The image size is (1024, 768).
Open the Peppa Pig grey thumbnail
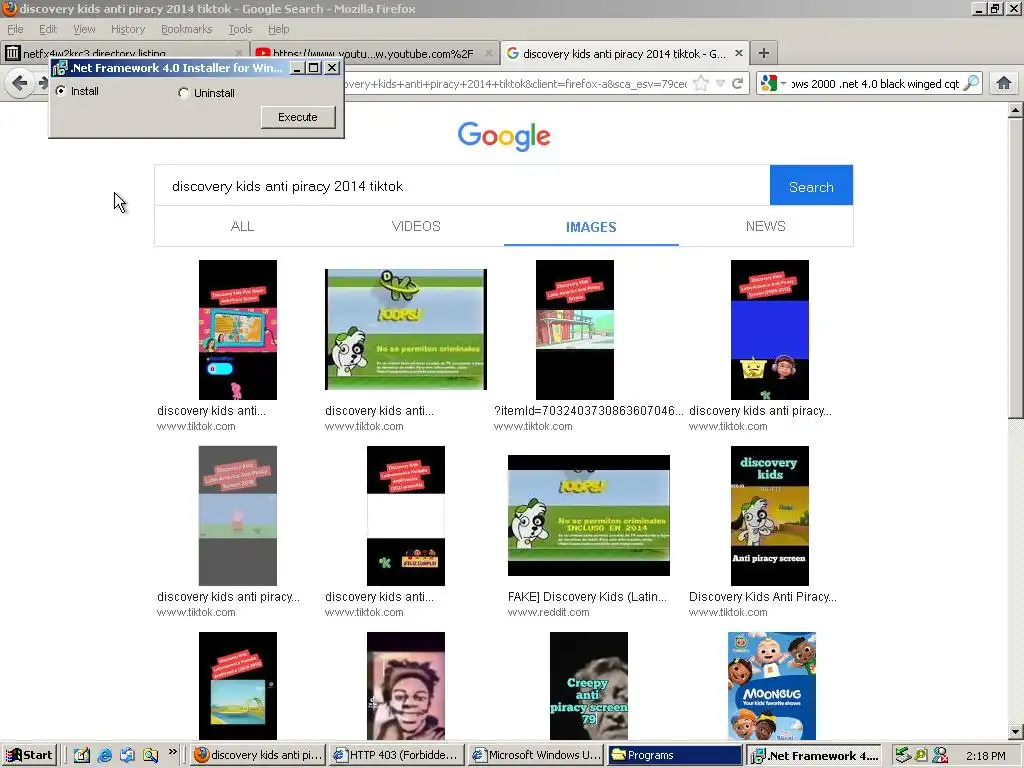238,516
